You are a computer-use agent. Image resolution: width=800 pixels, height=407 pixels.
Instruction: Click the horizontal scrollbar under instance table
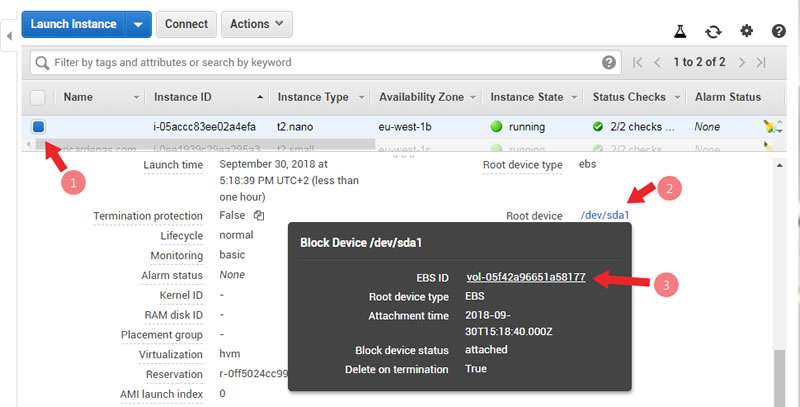(205, 145)
